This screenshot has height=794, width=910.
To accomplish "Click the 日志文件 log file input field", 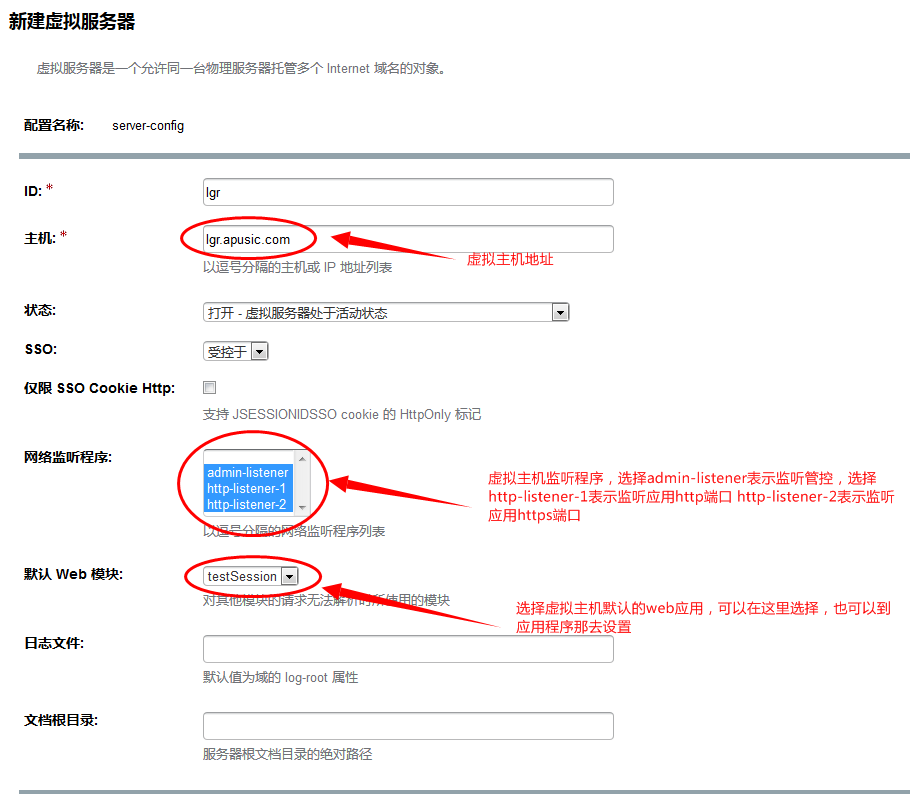I will click(x=407, y=649).
